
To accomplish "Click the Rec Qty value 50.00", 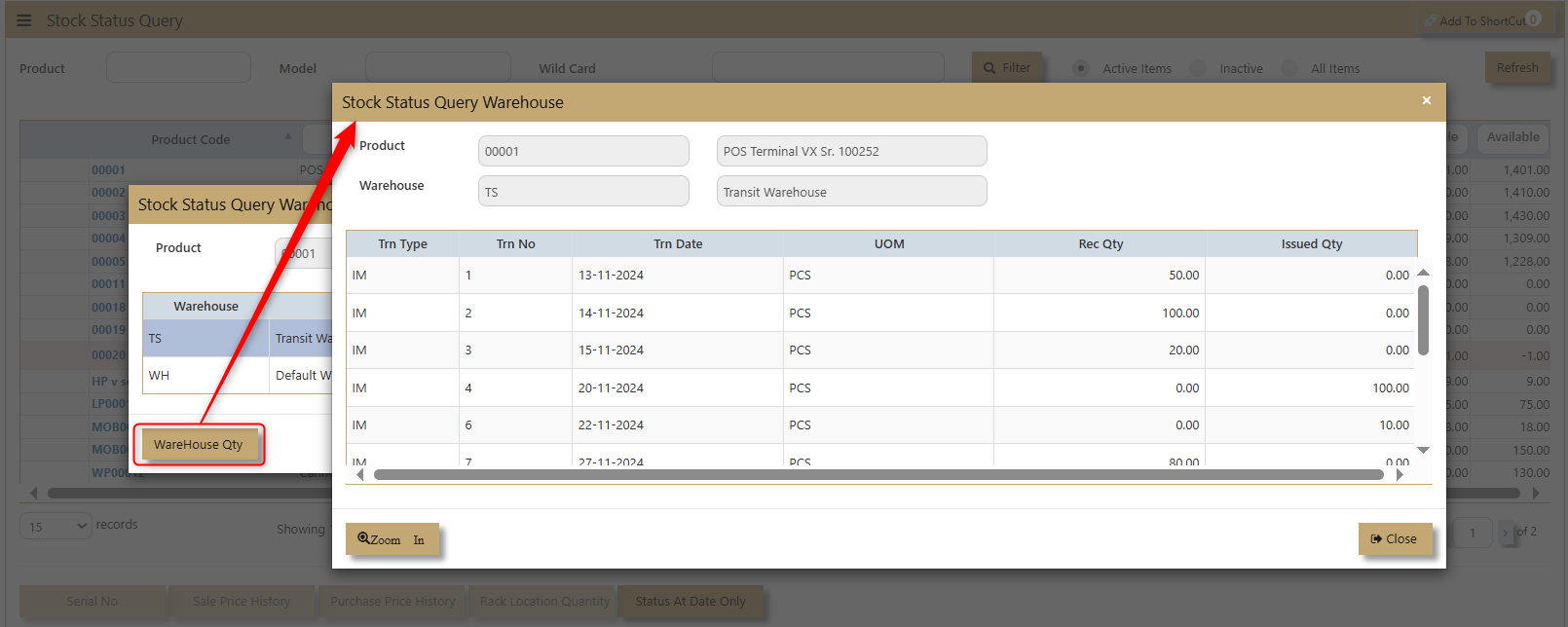I will tap(1183, 276).
